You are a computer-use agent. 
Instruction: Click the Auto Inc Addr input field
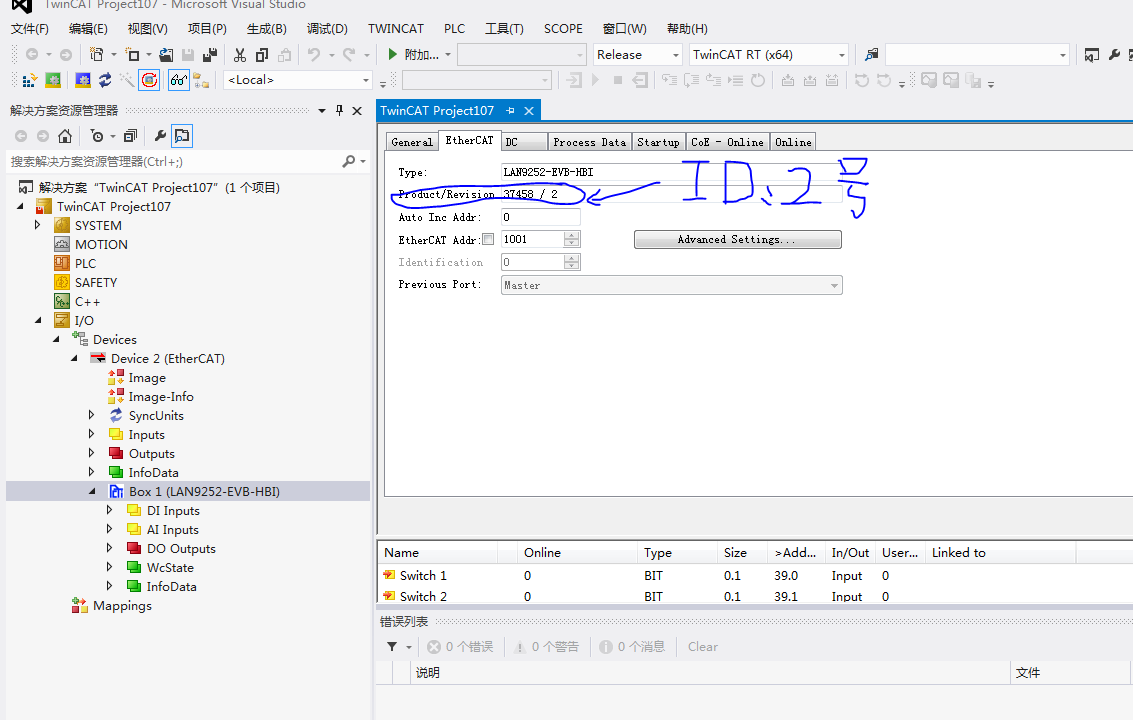(x=540, y=216)
